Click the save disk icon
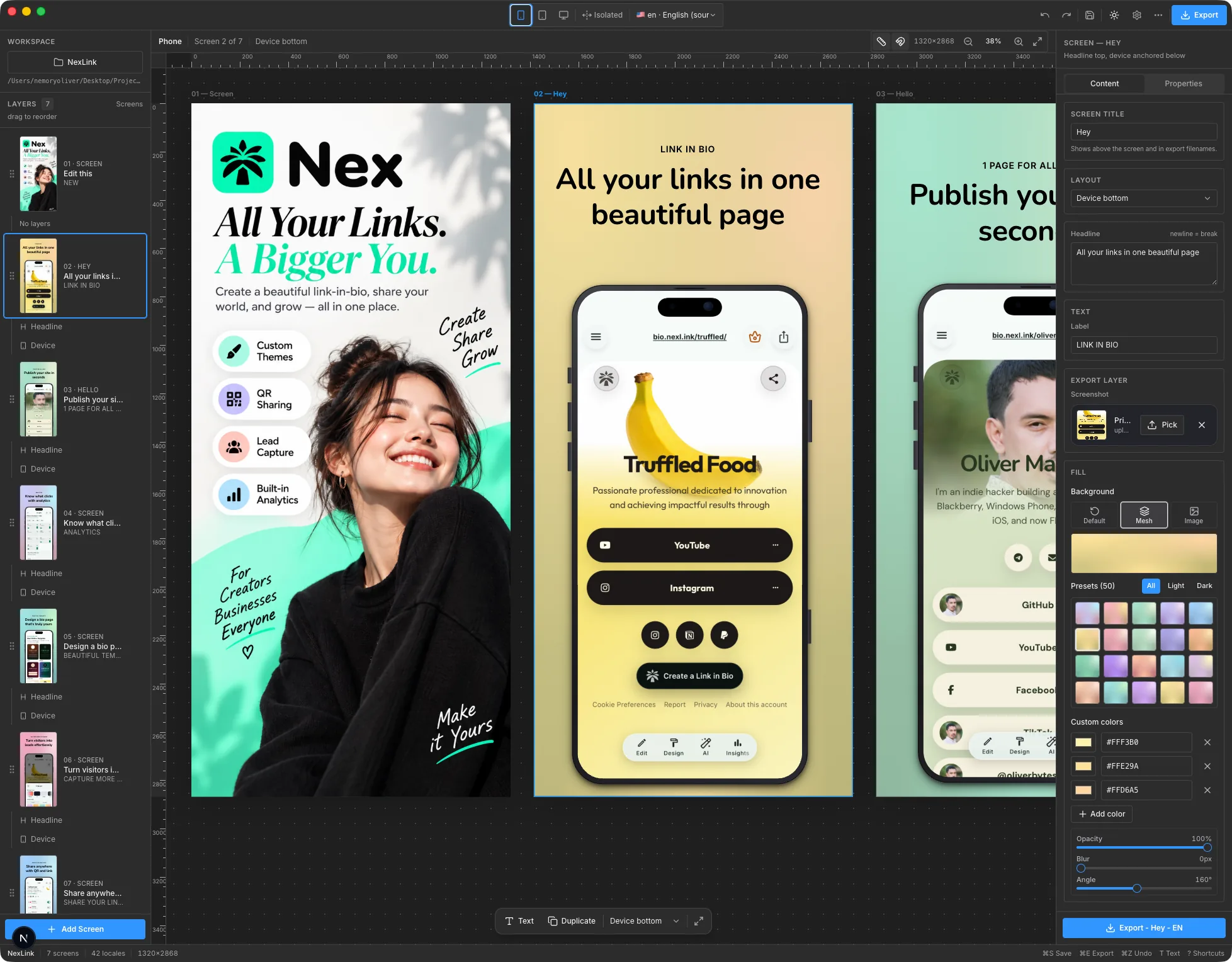This screenshot has width=1232, height=962. [x=1090, y=15]
